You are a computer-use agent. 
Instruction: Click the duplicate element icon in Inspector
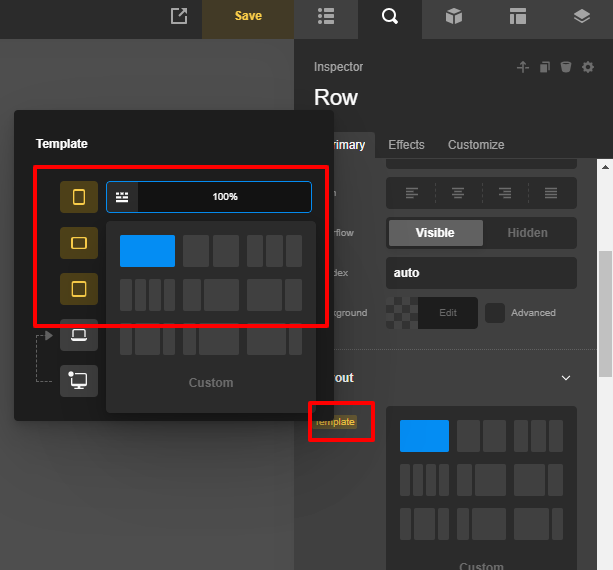(x=545, y=67)
